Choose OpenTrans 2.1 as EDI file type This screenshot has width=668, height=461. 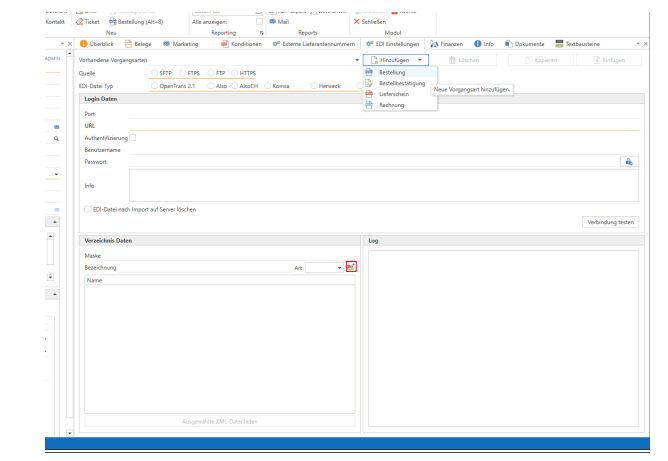point(153,86)
